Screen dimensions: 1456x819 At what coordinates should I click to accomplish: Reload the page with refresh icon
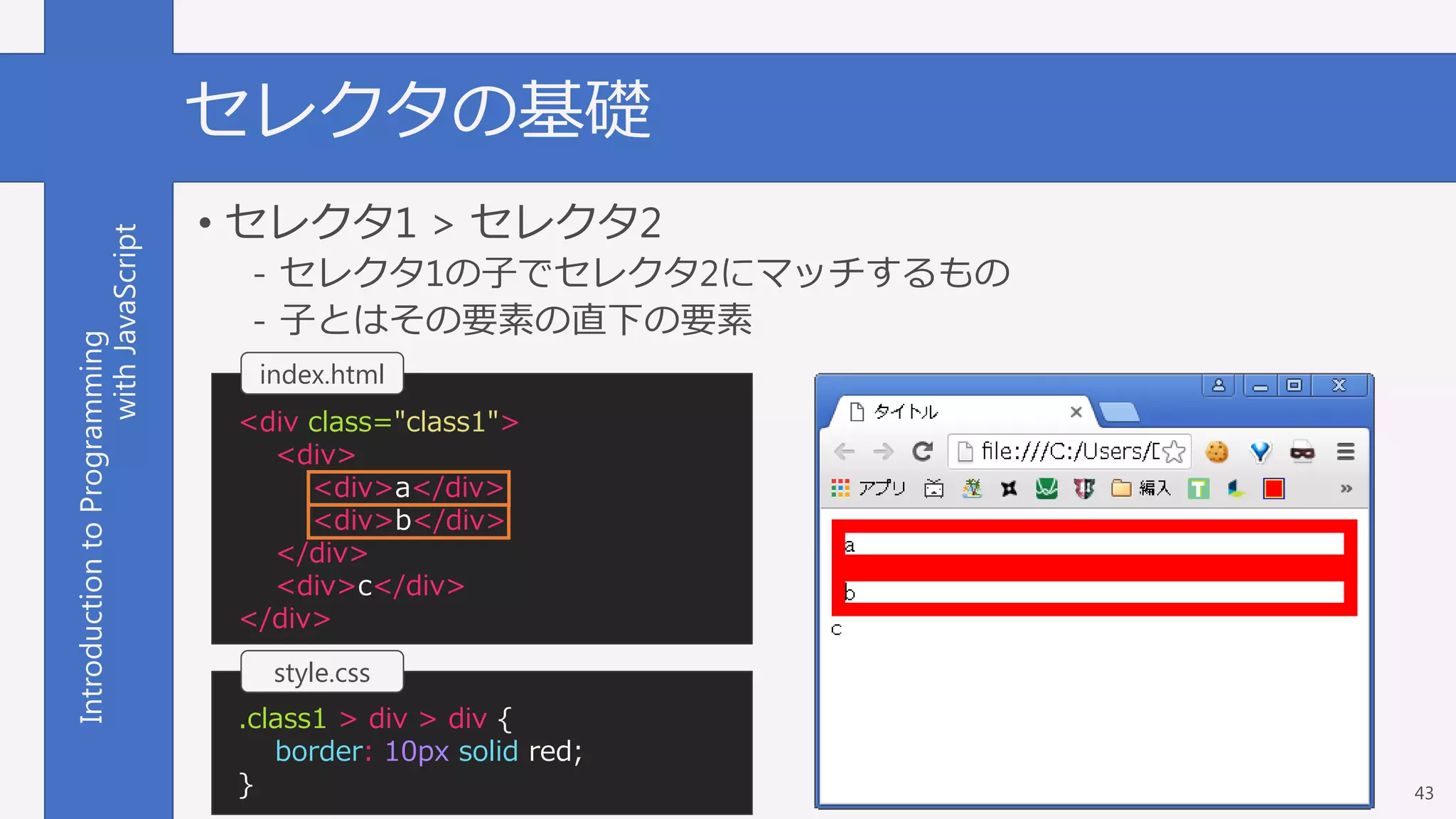[x=923, y=451]
